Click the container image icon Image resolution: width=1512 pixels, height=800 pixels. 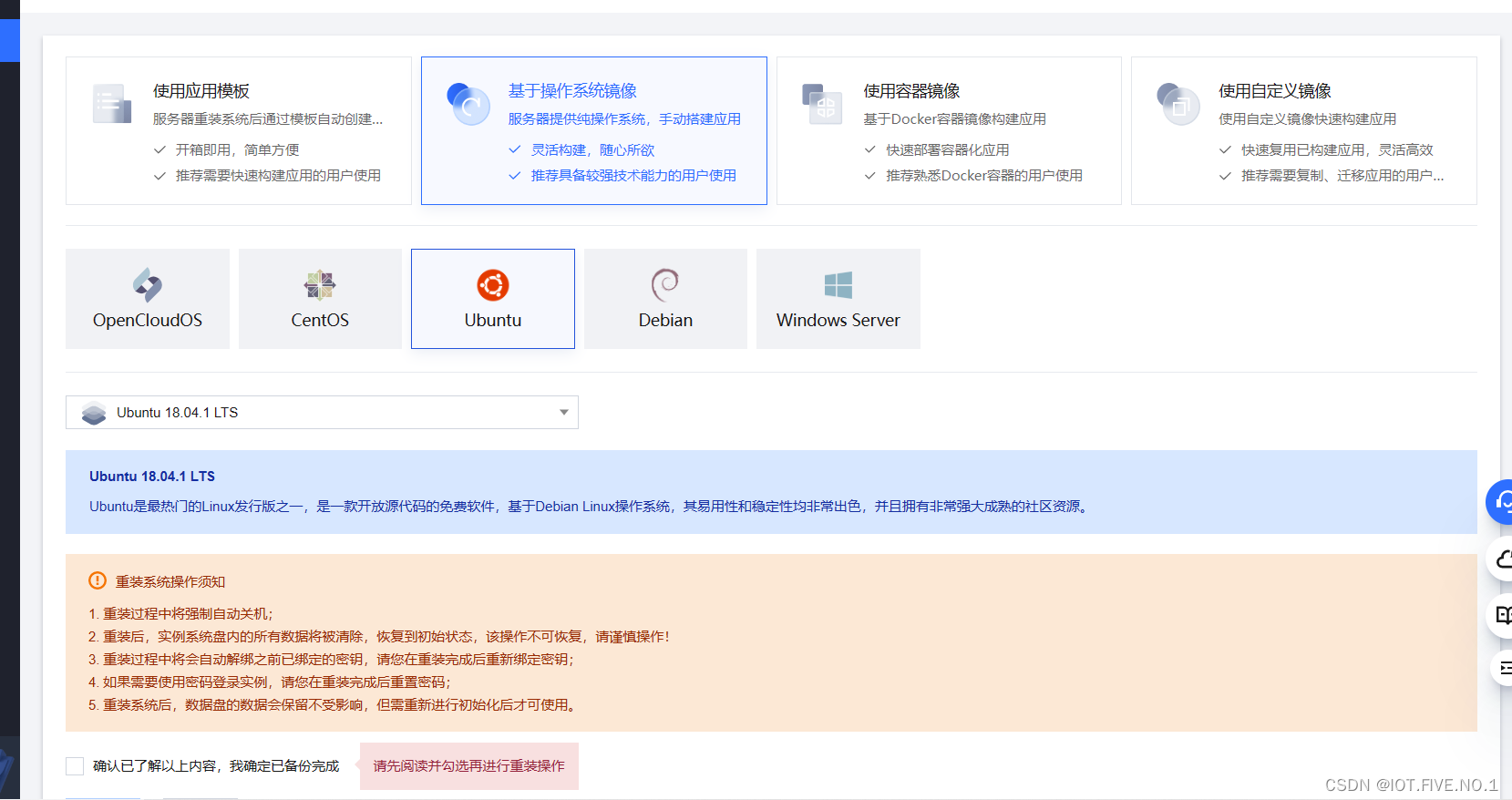pos(822,104)
